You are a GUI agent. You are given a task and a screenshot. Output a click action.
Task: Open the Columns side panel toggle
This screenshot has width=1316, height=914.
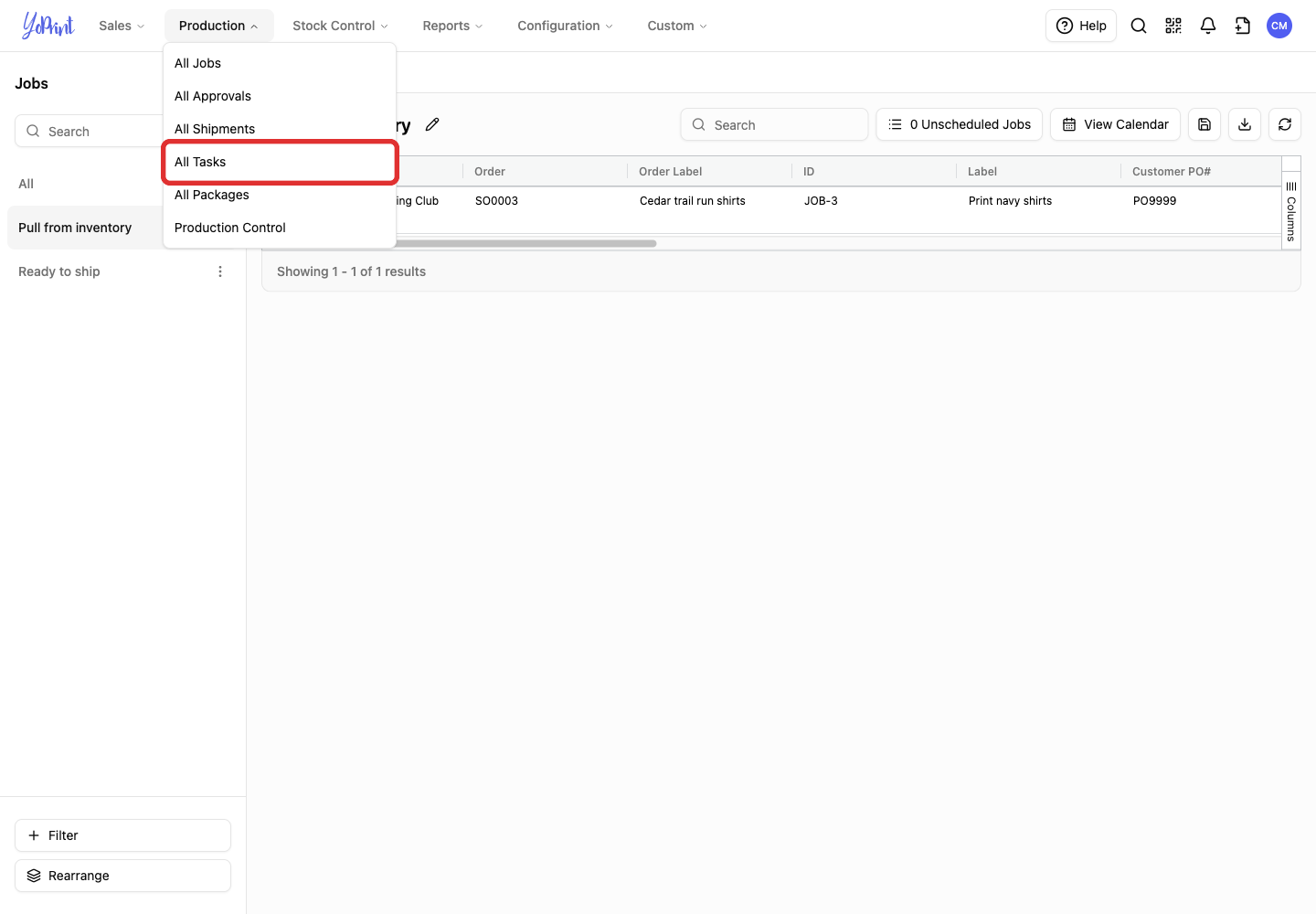pyautogui.click(x=1291, y=211)
